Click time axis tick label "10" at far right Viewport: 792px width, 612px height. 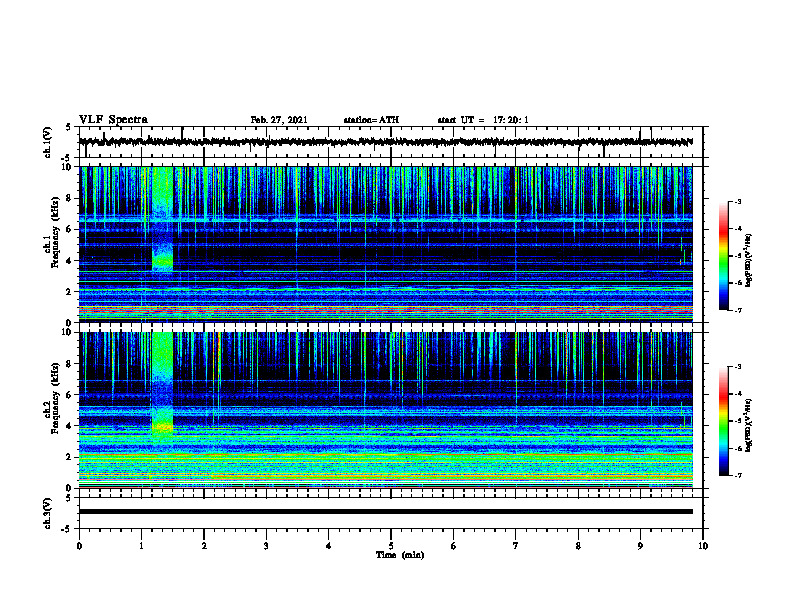click(x=703, y=546)
